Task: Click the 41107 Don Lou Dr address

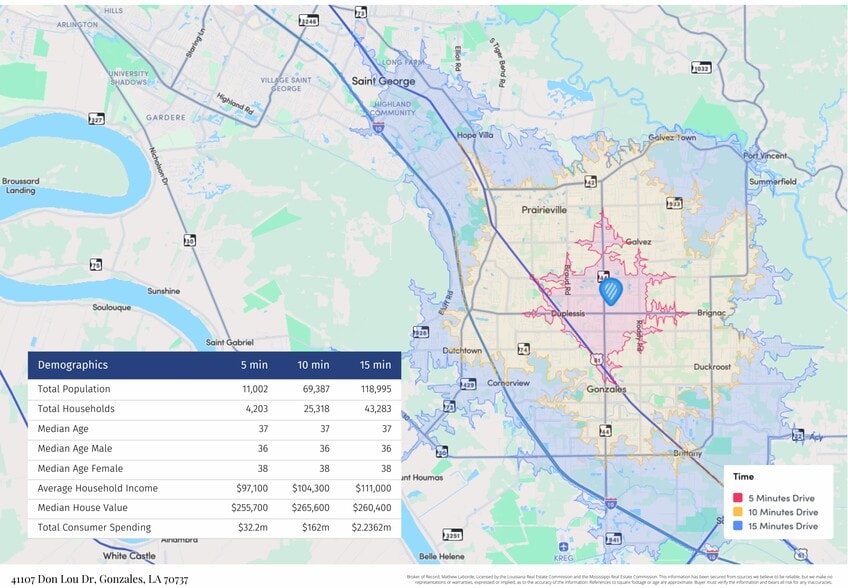Action: pyautogui.click(x=100, y=579)
